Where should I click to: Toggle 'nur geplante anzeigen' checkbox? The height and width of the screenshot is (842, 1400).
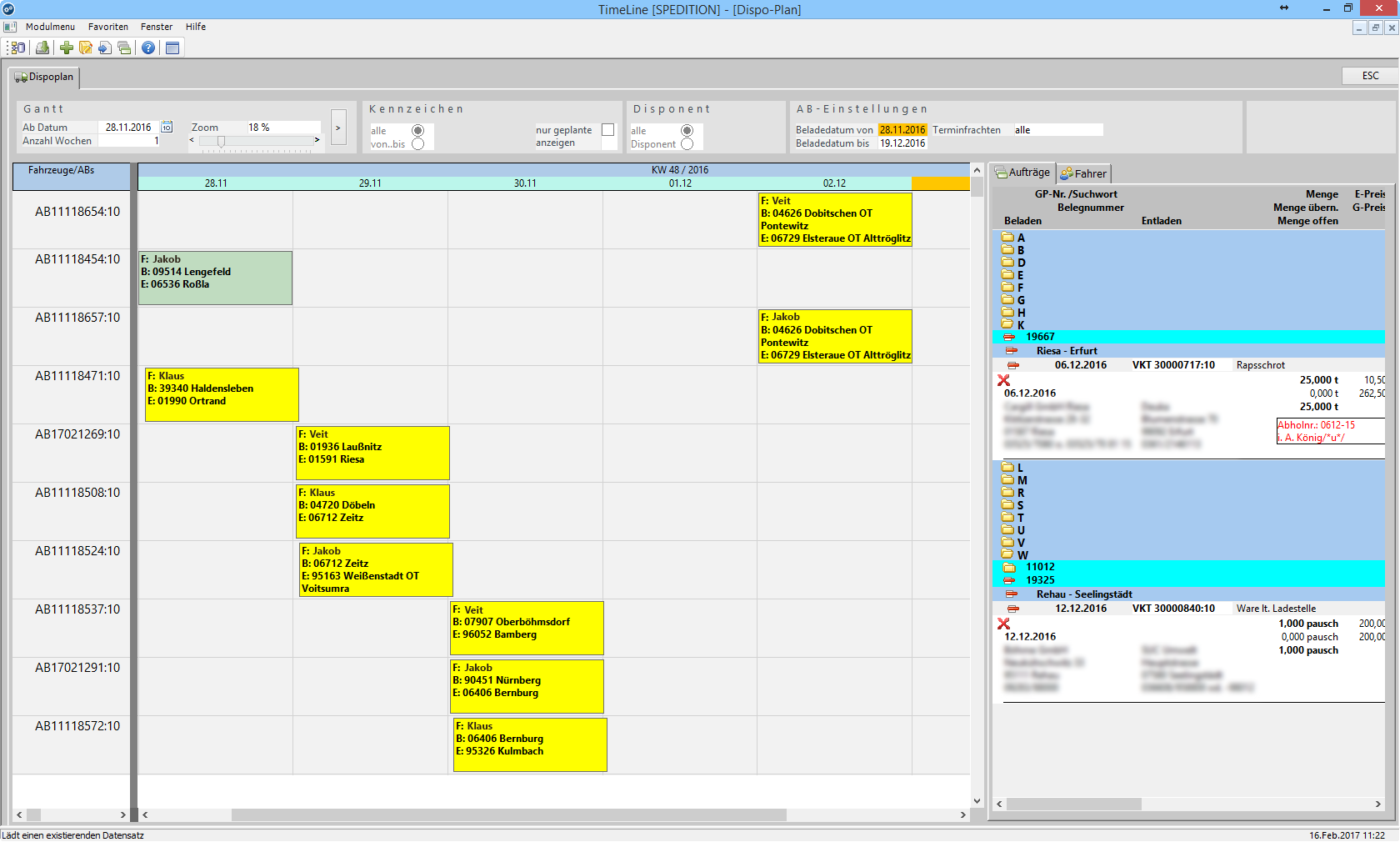pyautogui.click(x=607, y=130)
